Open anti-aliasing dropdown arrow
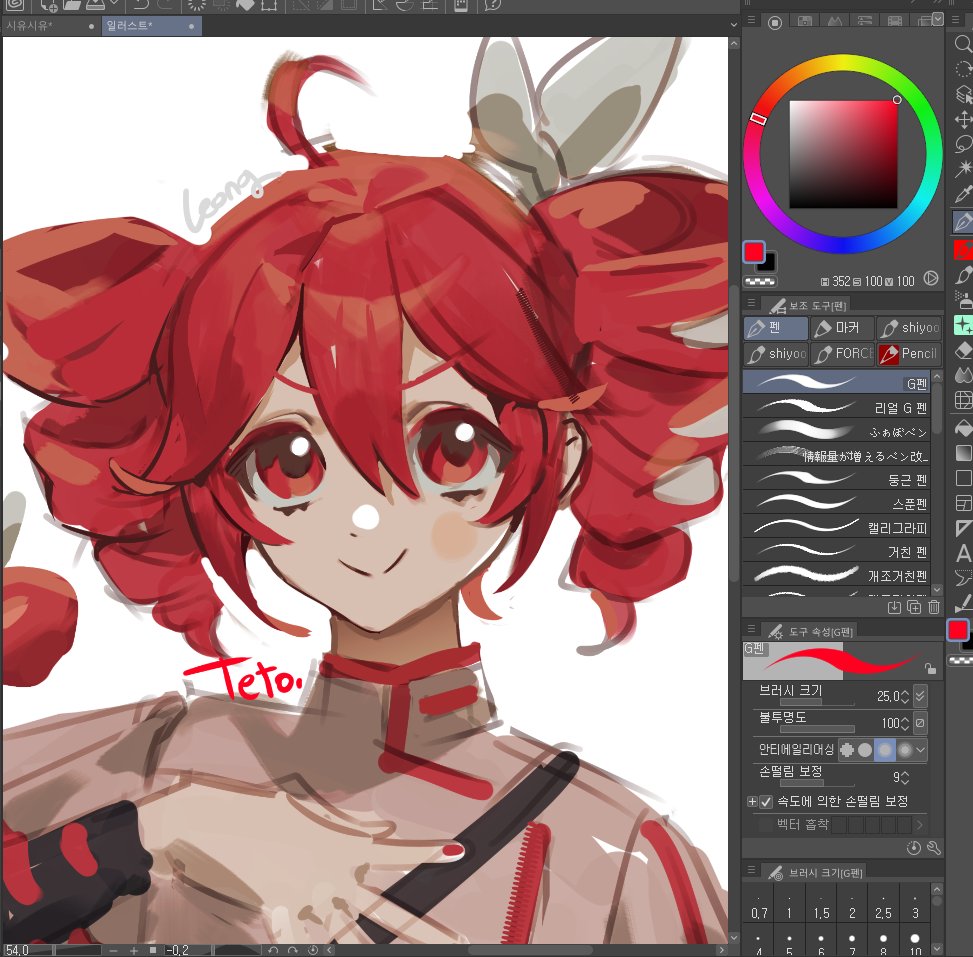 point(921,750)
